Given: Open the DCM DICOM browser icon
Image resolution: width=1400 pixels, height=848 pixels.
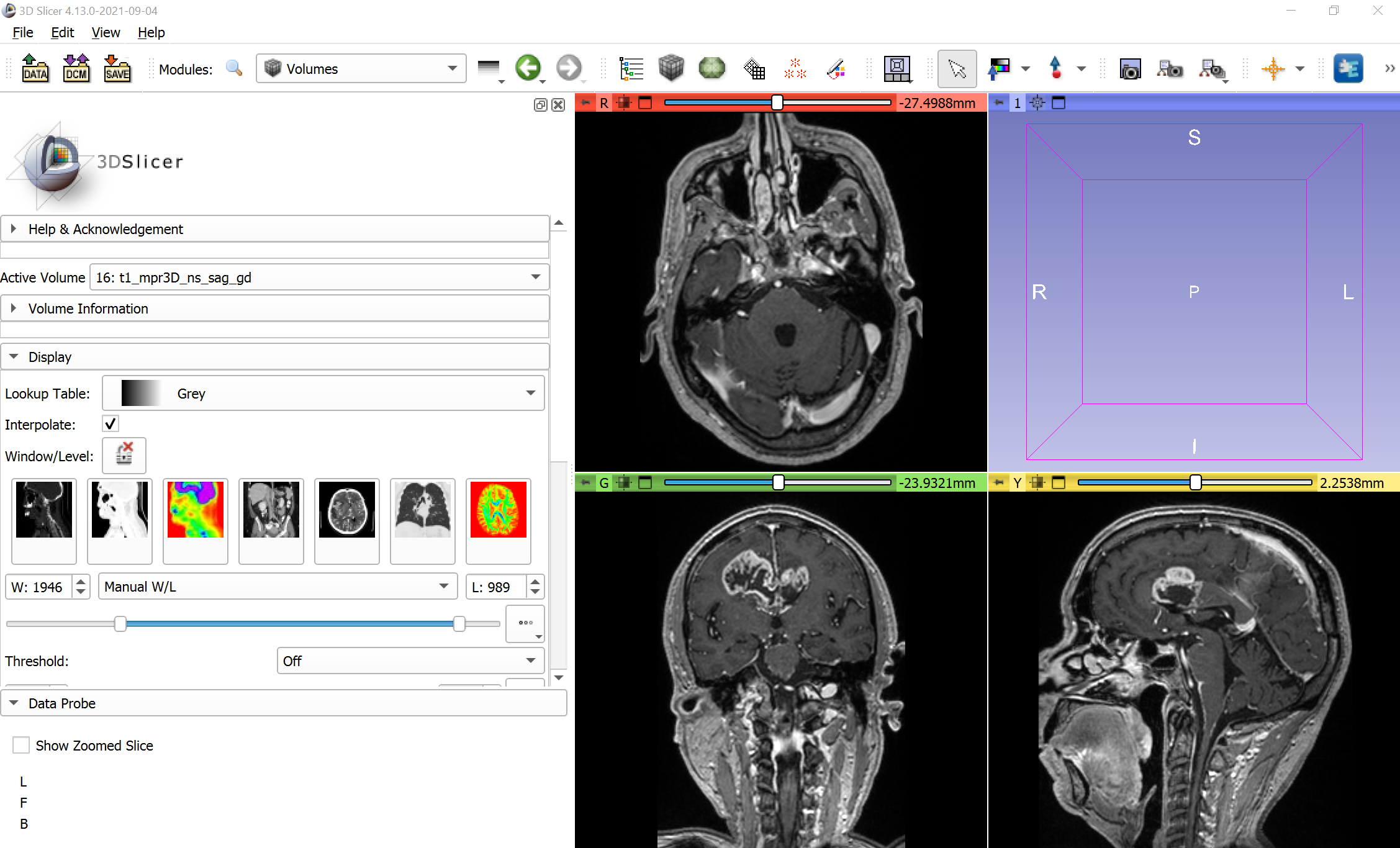Looking at the screenshot, I should pyautogui.click(x=76, y=68).
